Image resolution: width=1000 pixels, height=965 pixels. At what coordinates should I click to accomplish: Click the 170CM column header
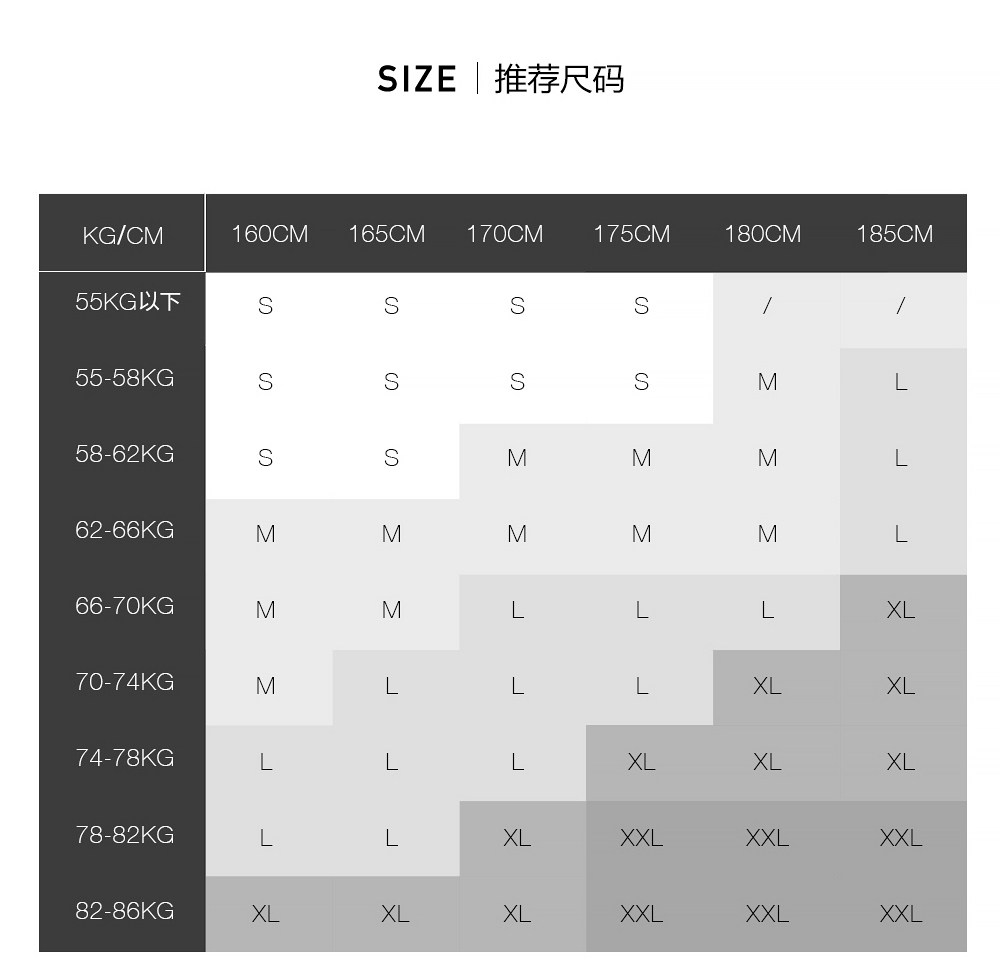pyautogui.click(x=504, y=234)
